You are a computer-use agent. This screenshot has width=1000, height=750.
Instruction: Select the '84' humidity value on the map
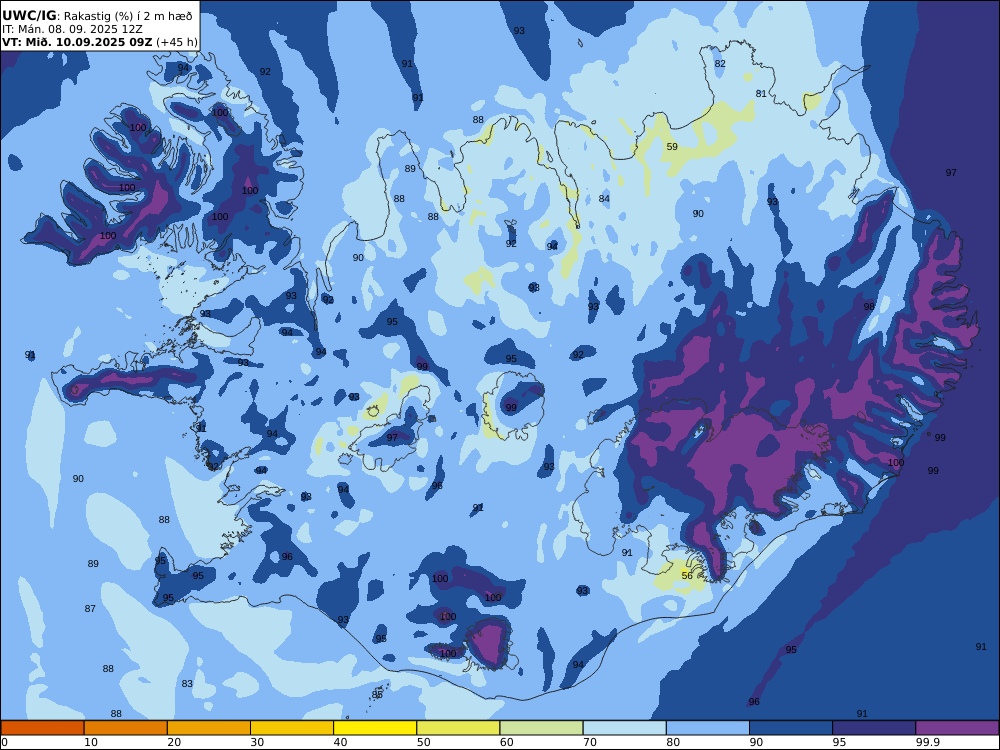[604, 199]
